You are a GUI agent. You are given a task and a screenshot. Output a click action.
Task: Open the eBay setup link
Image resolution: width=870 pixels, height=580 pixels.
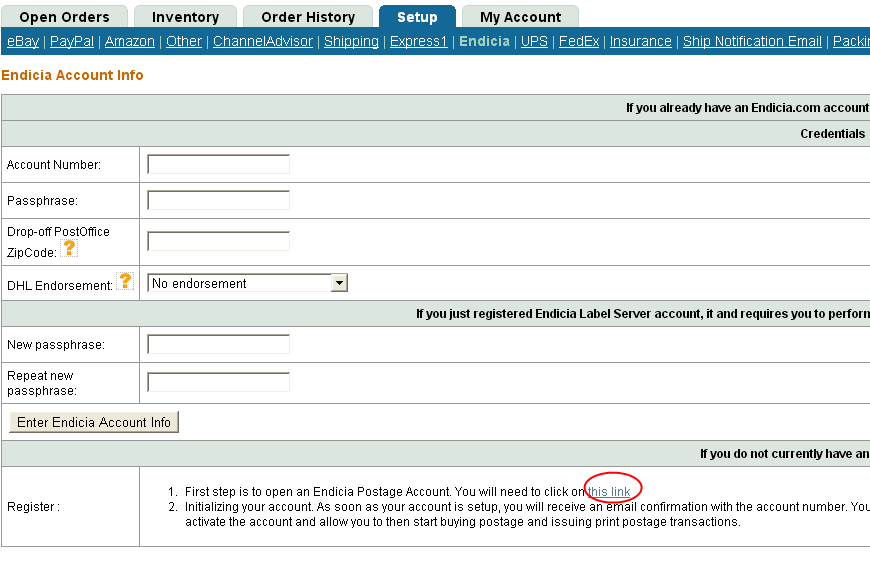click(23, 42)
